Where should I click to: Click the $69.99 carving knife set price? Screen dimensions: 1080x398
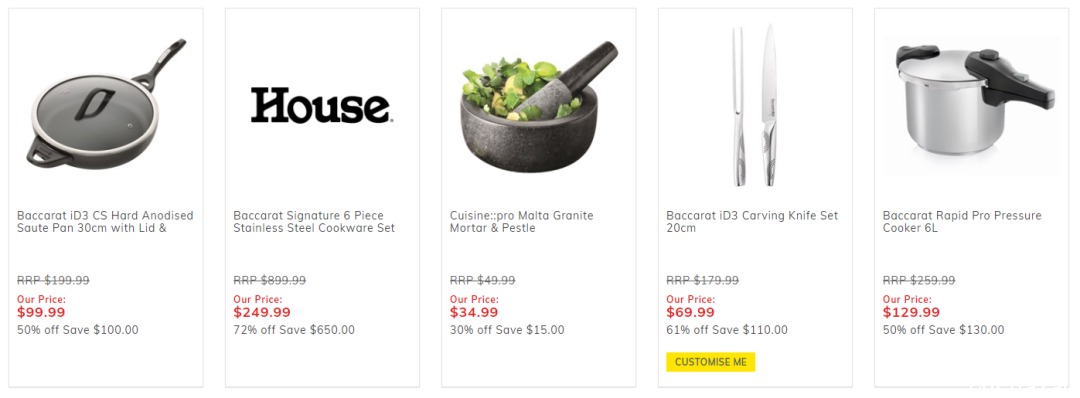coord(690,313)
